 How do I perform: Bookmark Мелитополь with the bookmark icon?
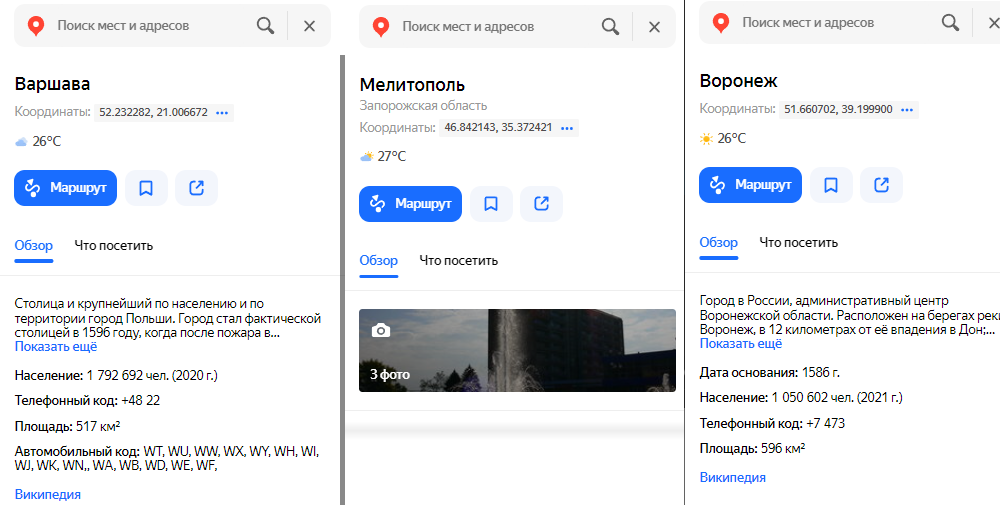(491, 204)
